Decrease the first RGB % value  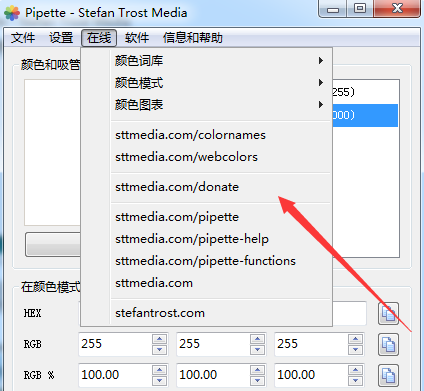click(160, 381)
